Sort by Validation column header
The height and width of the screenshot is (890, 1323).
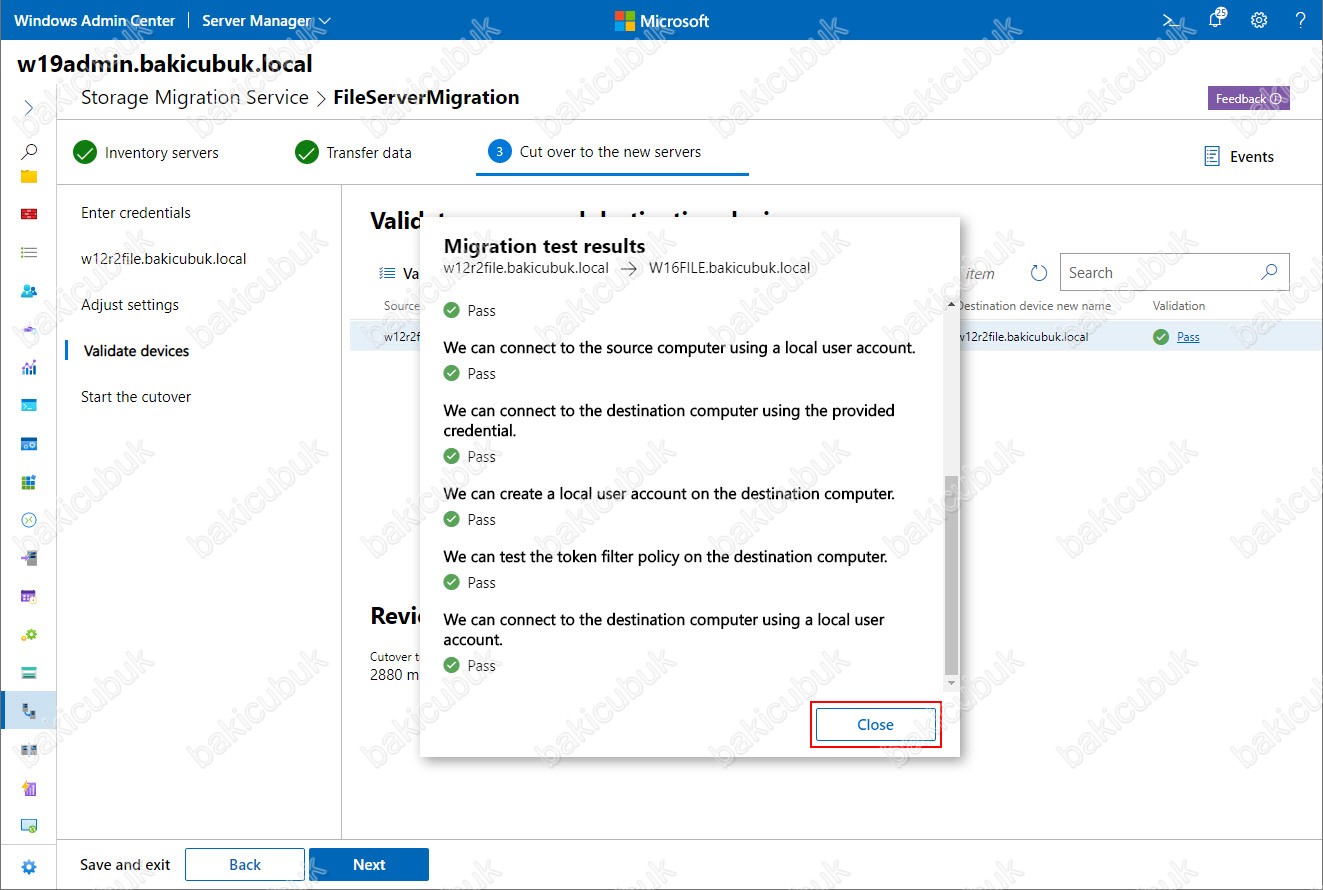coord(1178,306)
